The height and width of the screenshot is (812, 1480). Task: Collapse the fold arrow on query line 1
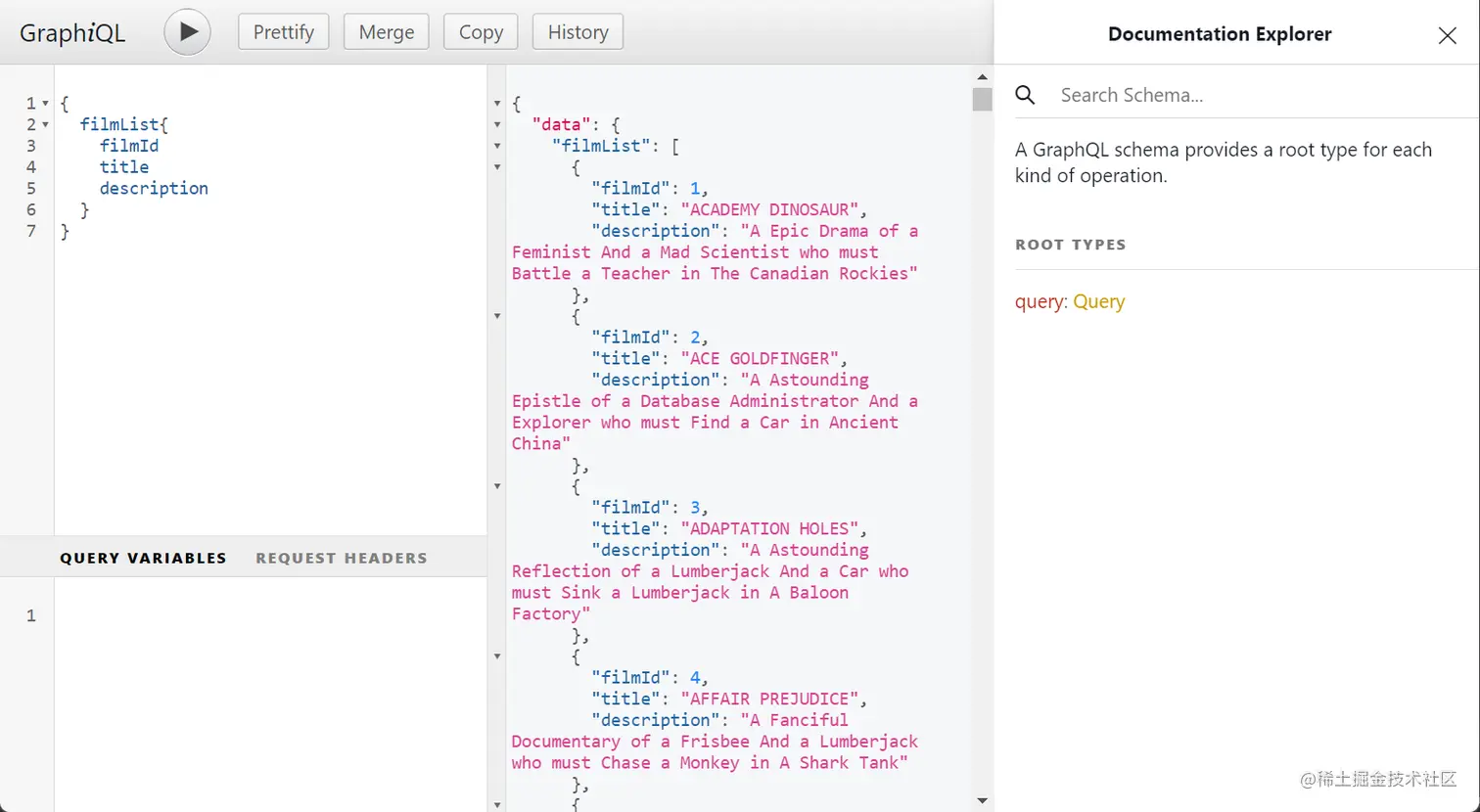point(45,104)
